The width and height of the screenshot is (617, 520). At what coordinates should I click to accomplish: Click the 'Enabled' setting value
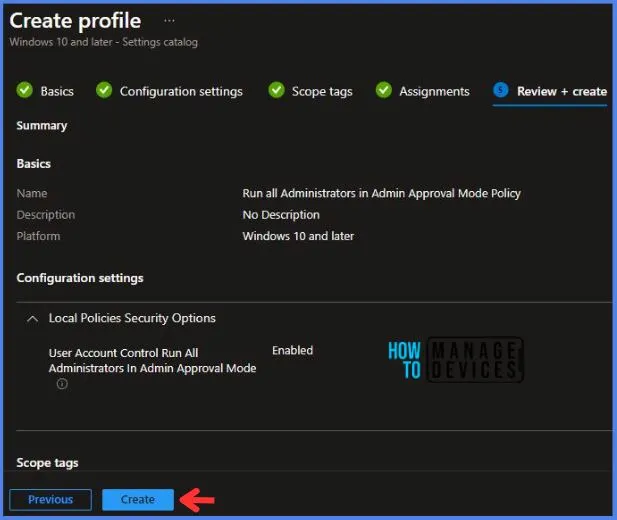[292, 350]
